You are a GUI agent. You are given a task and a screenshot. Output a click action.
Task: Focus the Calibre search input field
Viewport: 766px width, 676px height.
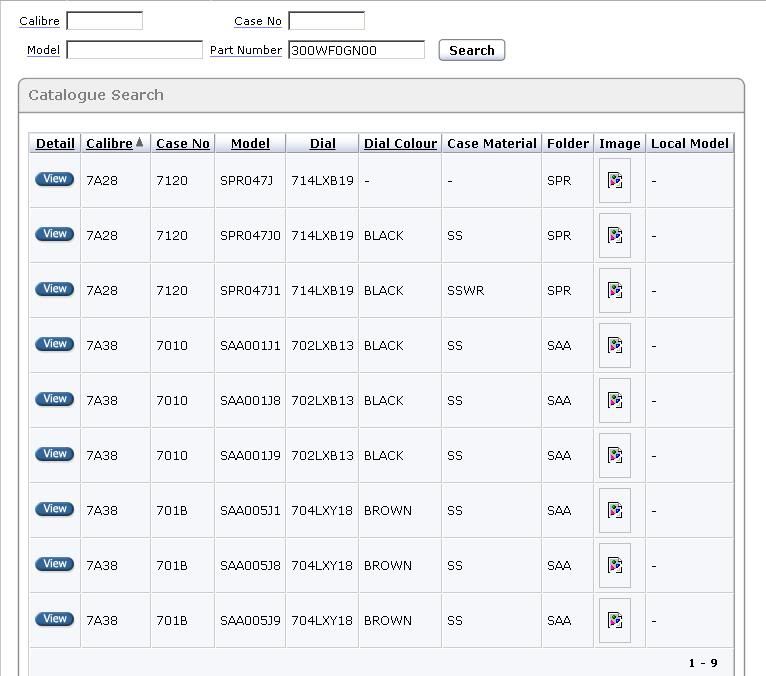click(x=104, y=21)
